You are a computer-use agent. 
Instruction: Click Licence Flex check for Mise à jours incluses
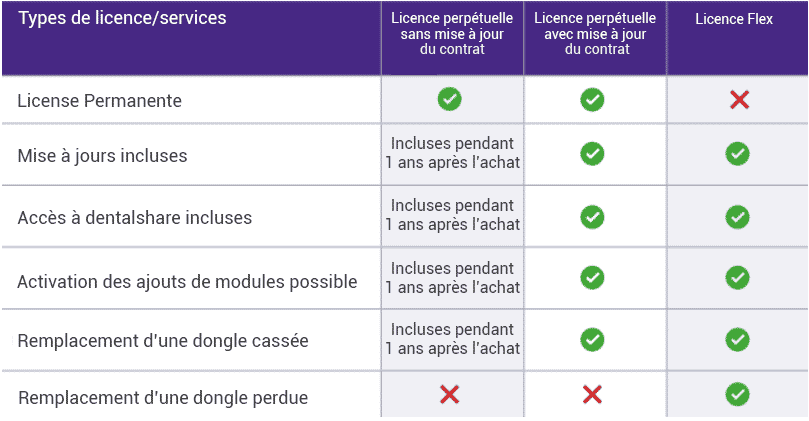(737, 154)
